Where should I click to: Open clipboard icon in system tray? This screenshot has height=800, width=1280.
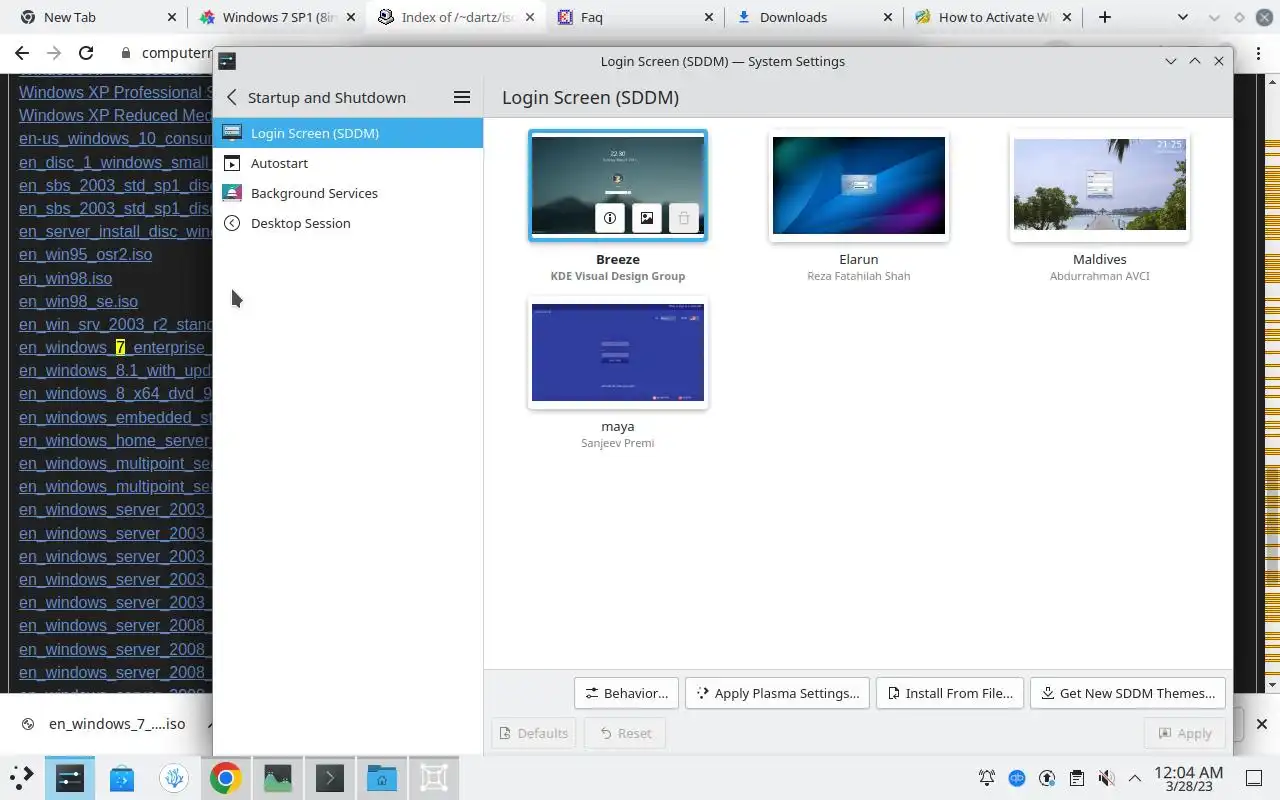[x=1076, y=777]
